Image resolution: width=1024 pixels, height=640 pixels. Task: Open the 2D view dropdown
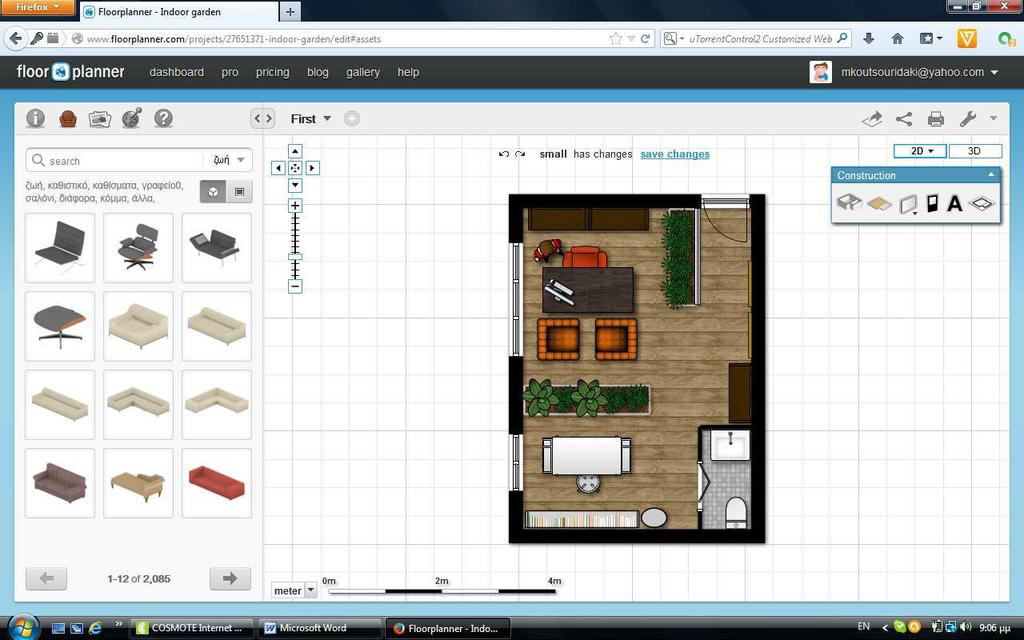pyautogui.click(x=921, y=151)
